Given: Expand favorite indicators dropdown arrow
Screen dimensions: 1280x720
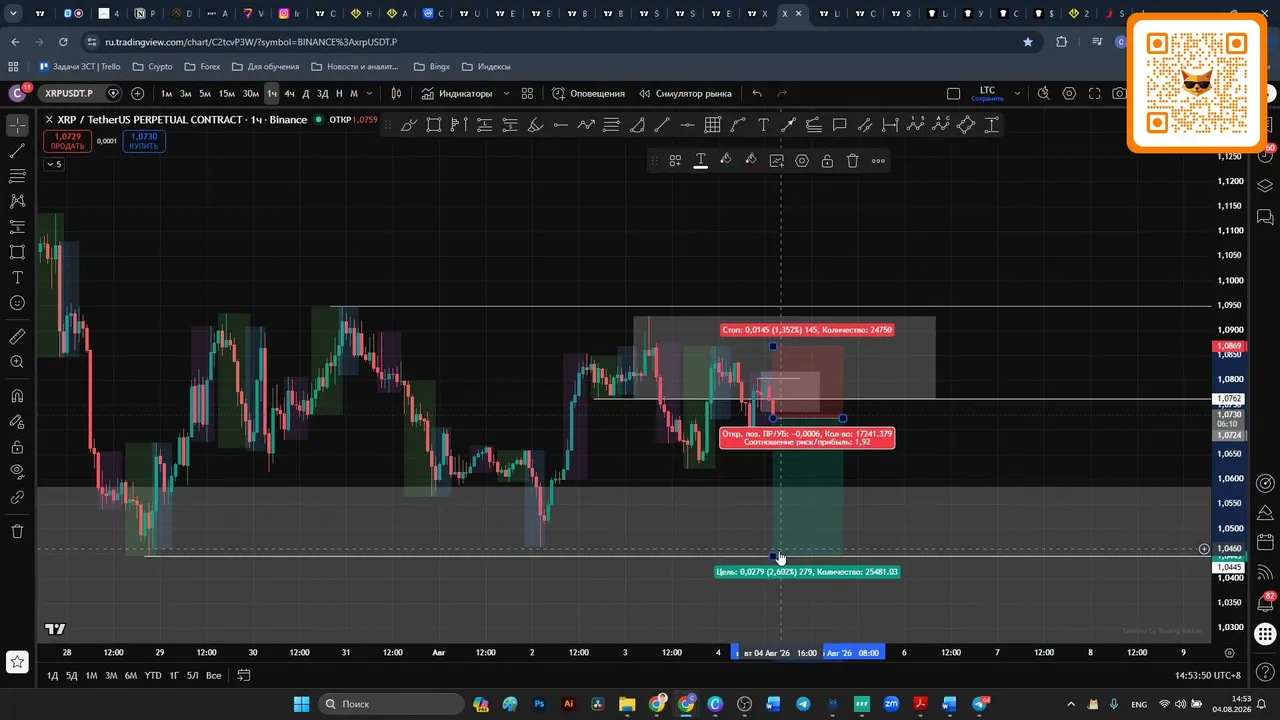Looking at the screenshot, I should [x=506, y=93].
